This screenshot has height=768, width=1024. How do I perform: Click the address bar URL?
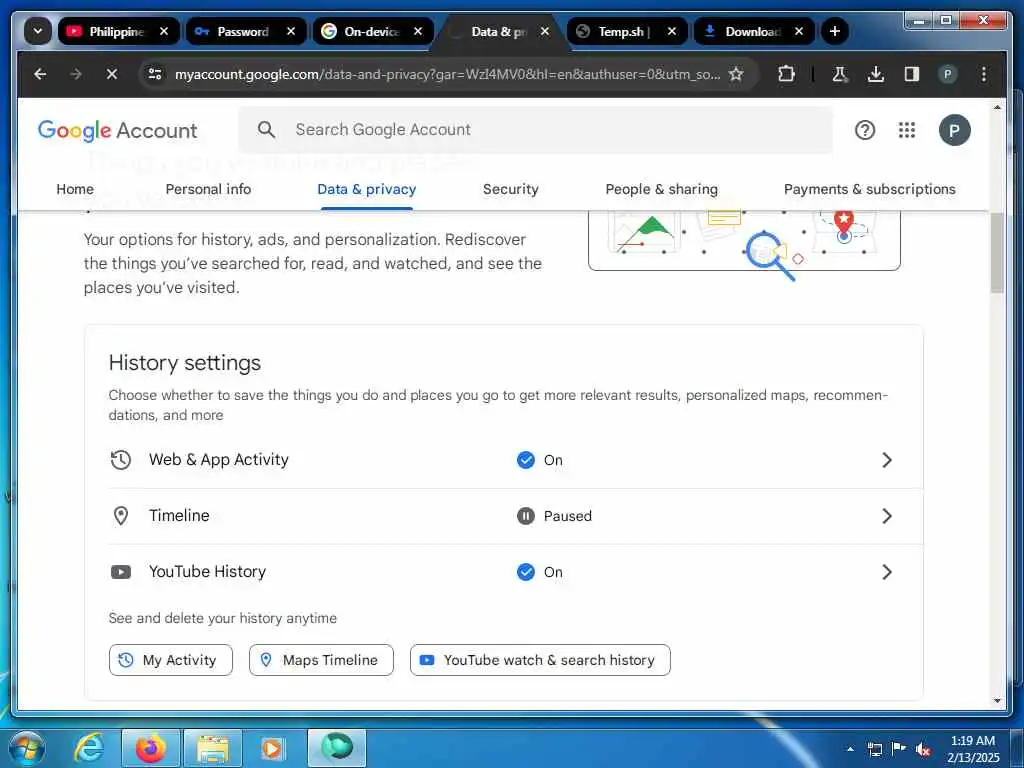(447, 74)
